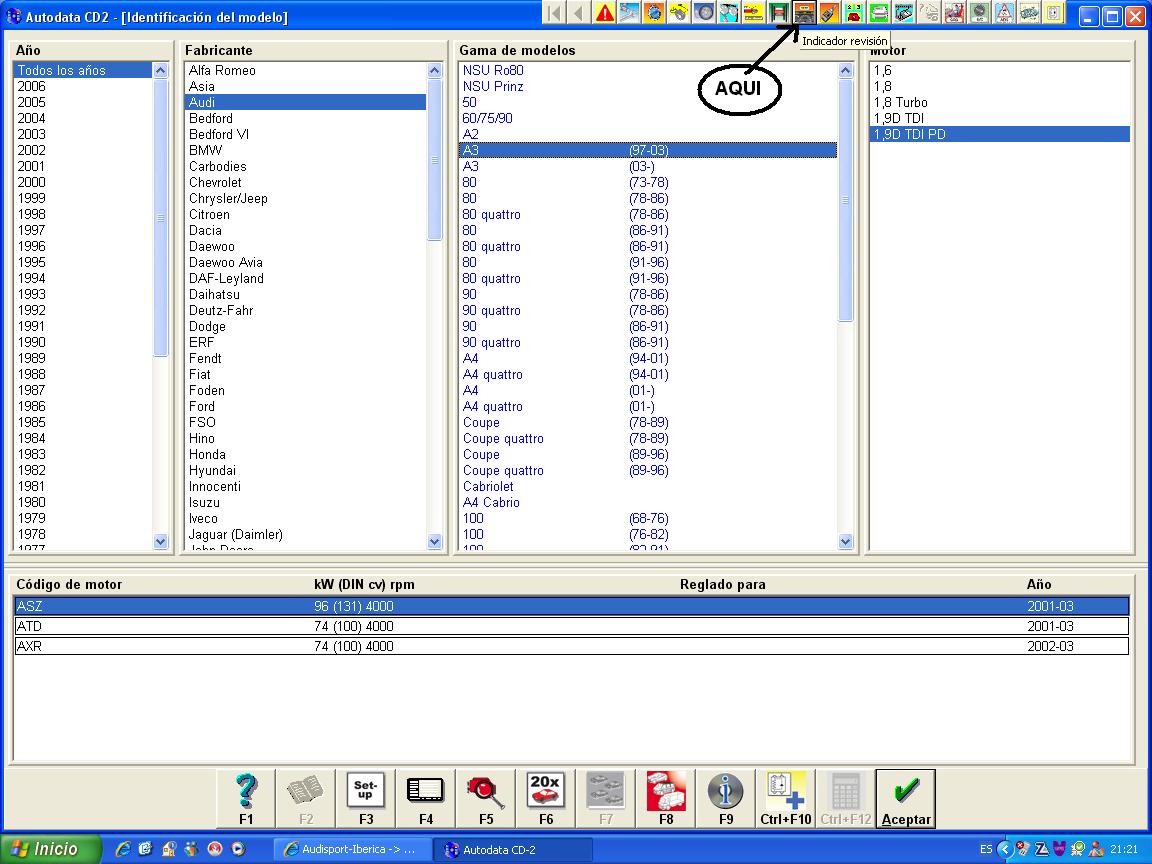Select Fiat in the Fabricante list
1152x864 pixels.
(x=306, y=374)
